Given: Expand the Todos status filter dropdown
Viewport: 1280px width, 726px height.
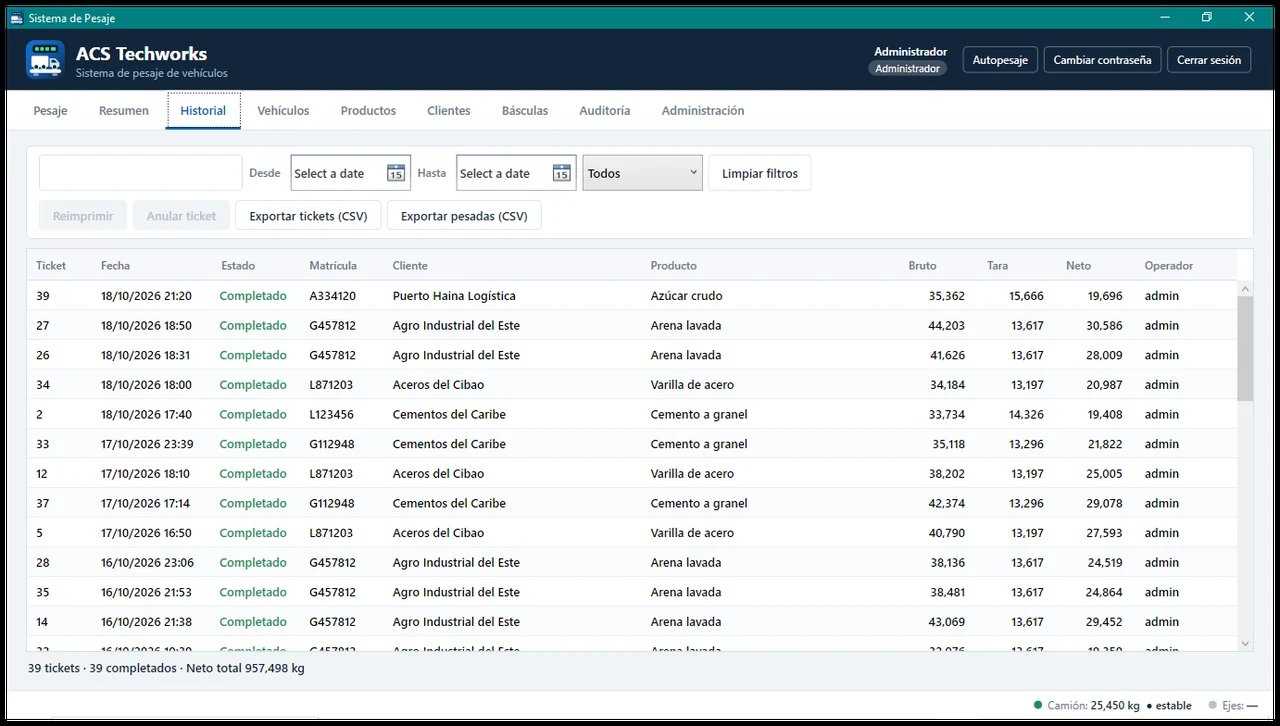Looking at the screenshot, I should coord(642,173).
